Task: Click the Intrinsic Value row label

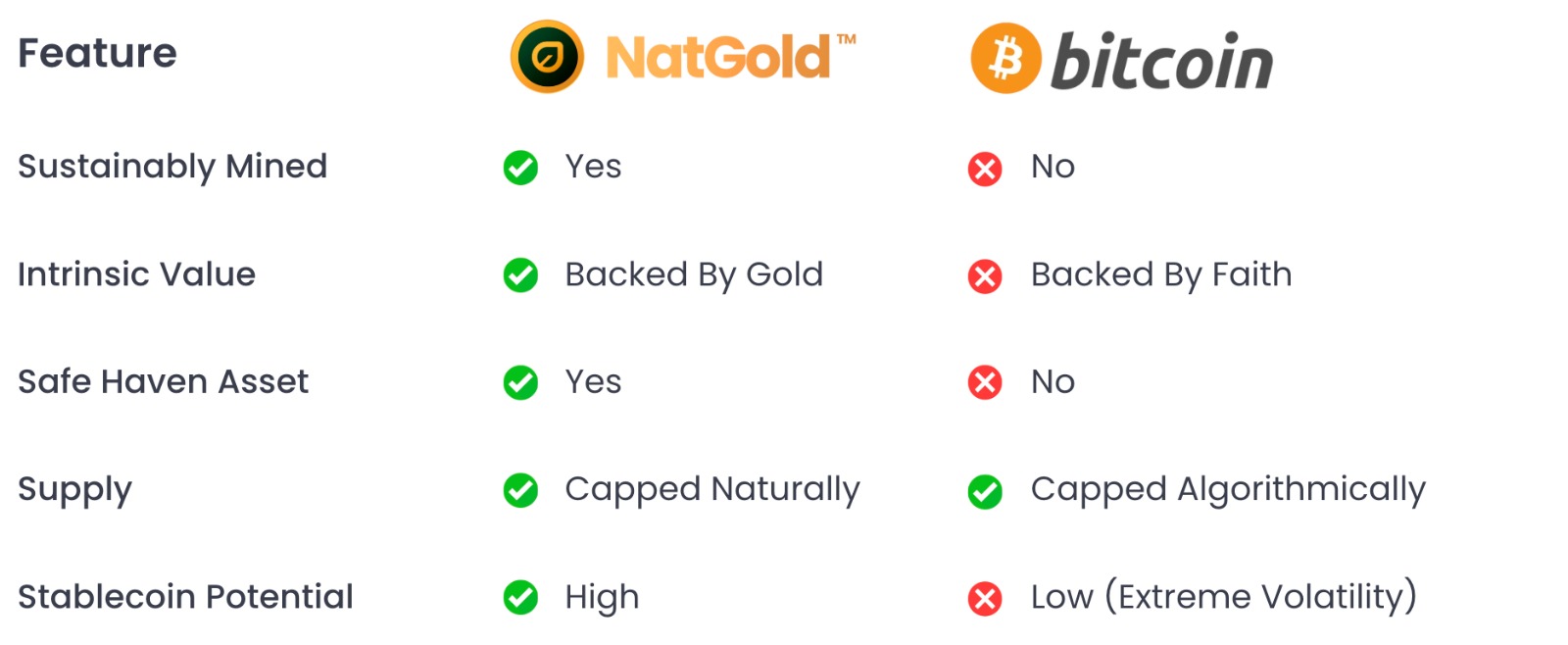Action: tap(136, 274)
